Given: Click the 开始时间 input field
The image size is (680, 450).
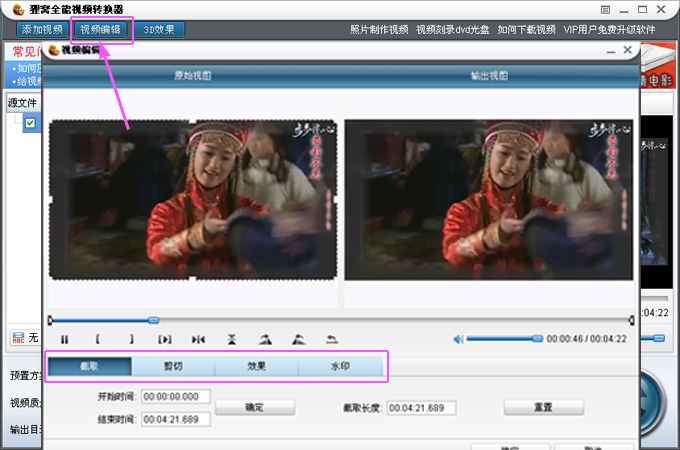Looking at the screenshot, I should (176, 397).
